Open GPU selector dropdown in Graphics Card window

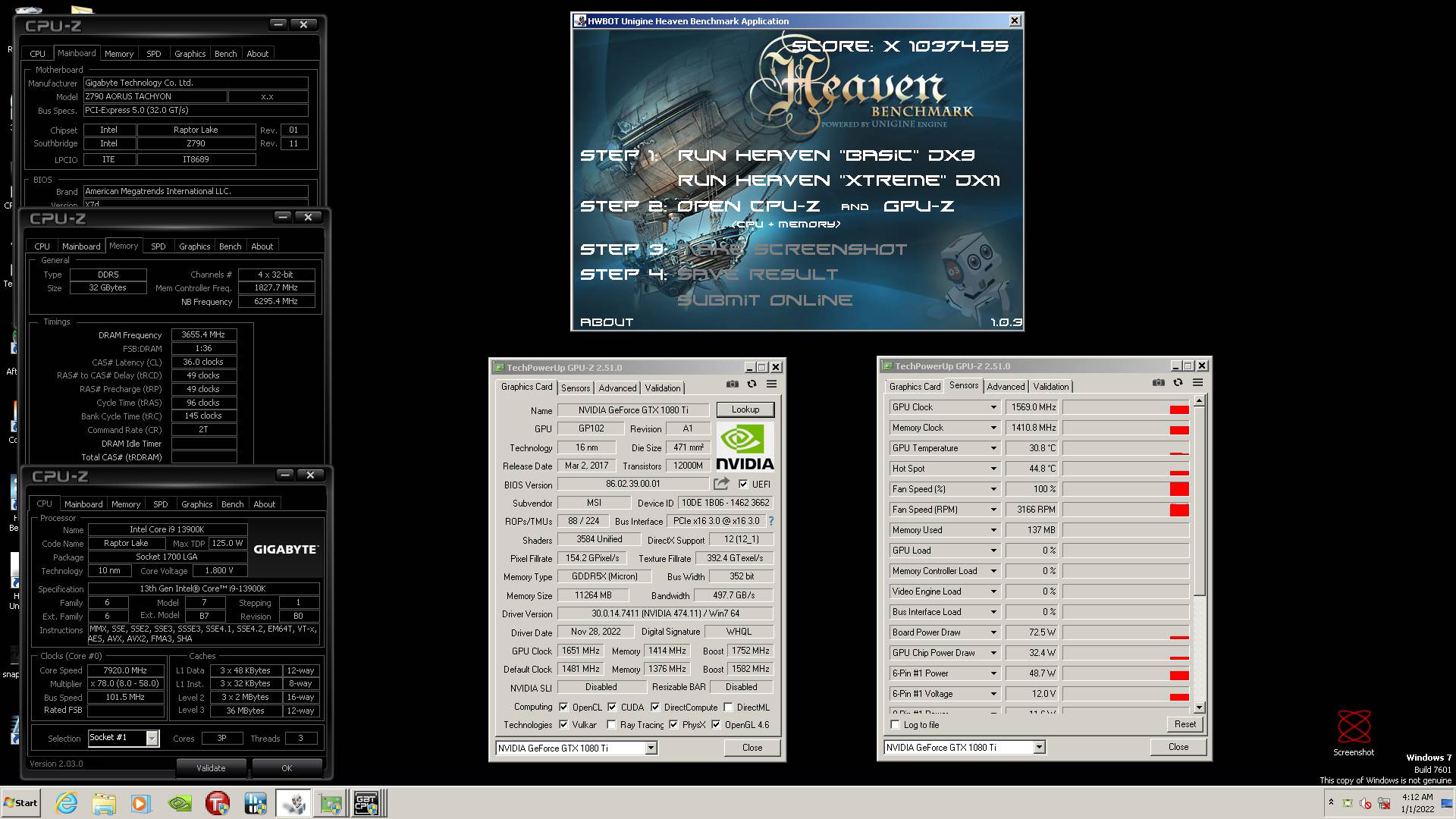(651, 748)
